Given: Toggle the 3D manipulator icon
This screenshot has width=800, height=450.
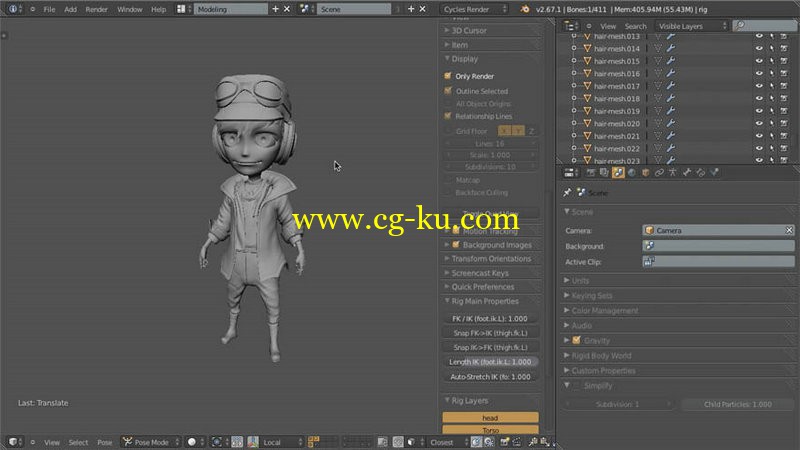Looking at the screenshot, I should 253,442.
